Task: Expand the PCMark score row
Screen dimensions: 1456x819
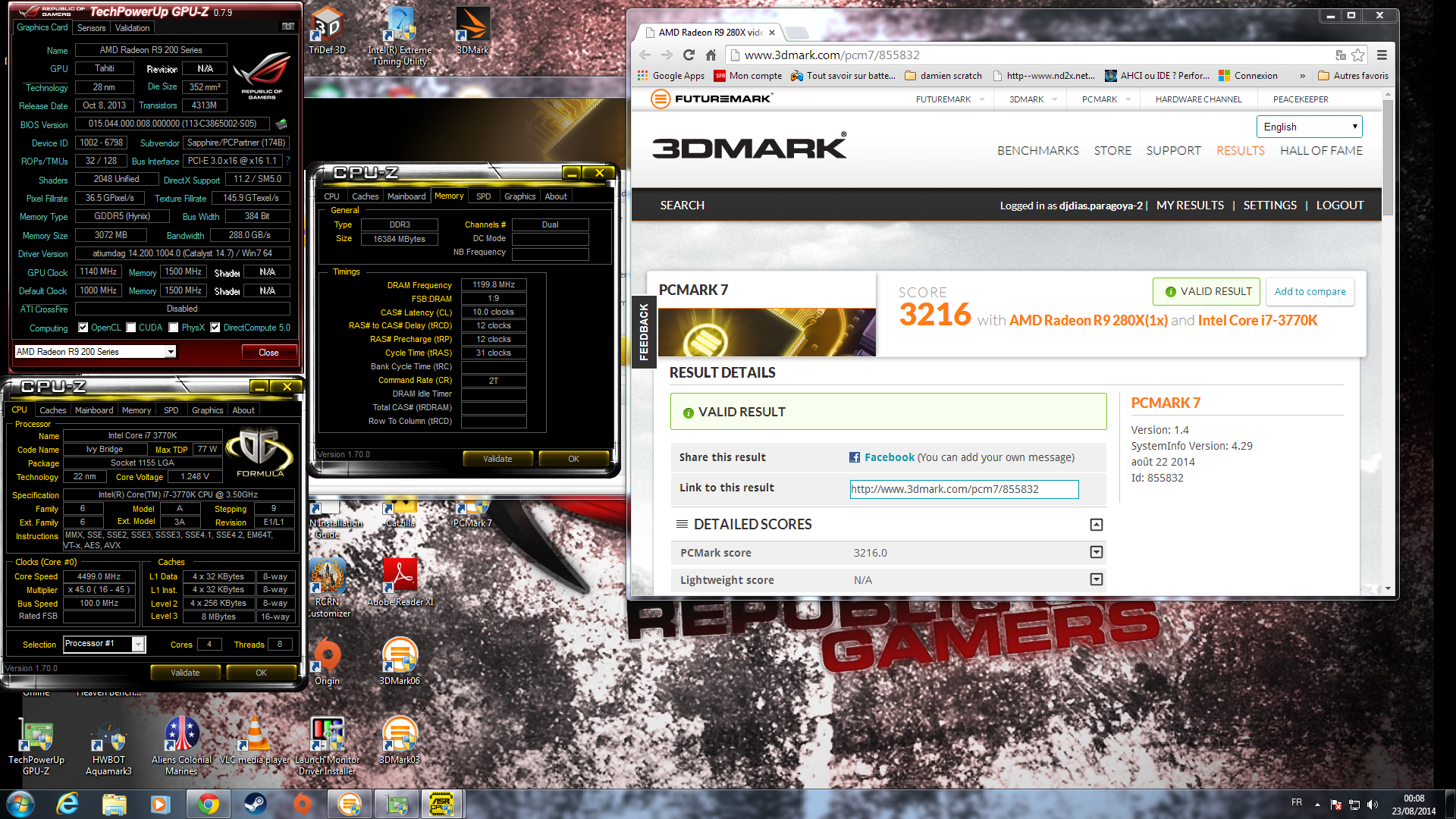Action: pyautogui.click(x=1096, y=552)
